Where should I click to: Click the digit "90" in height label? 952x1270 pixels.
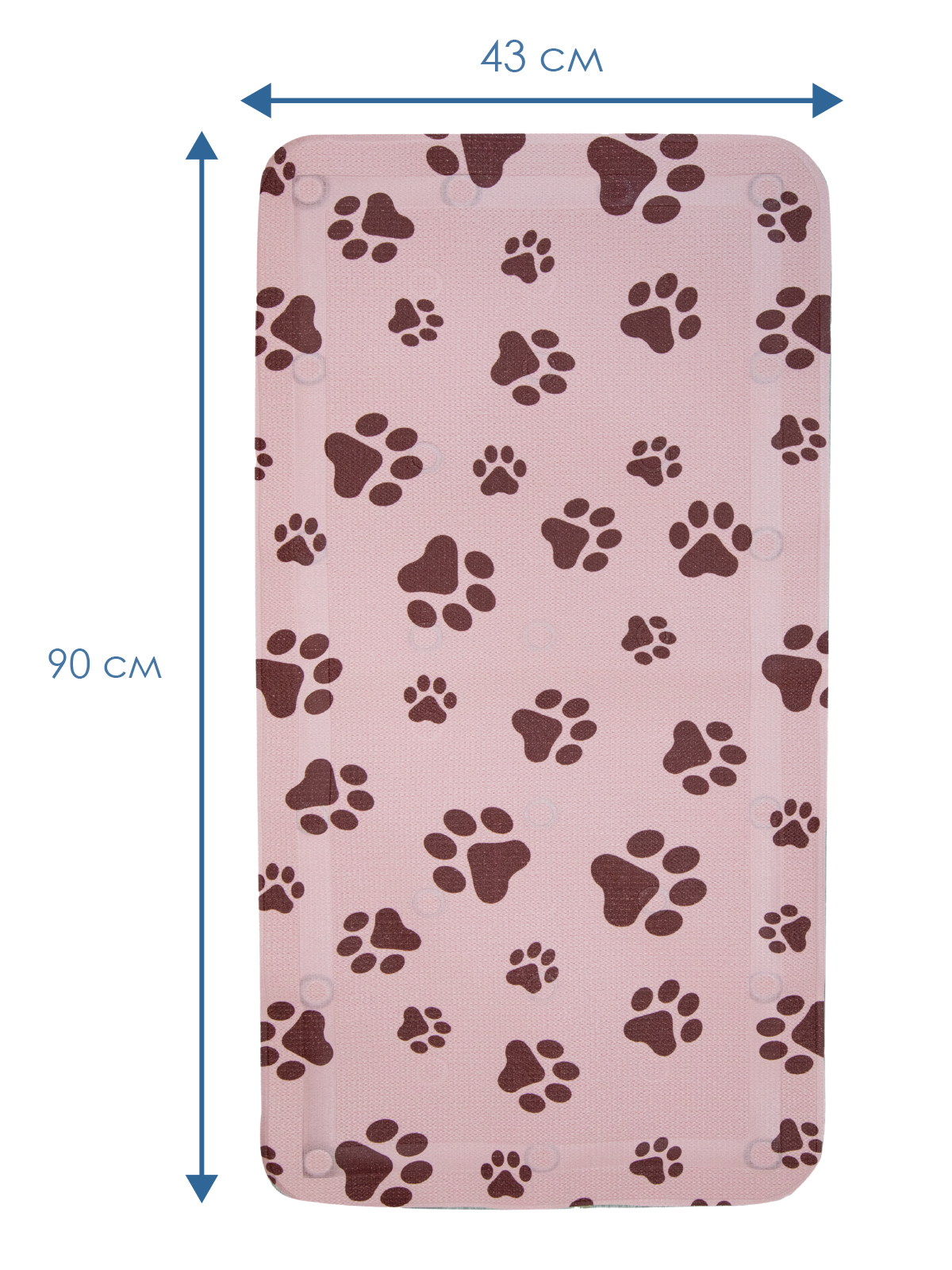[x=70, y=664]
